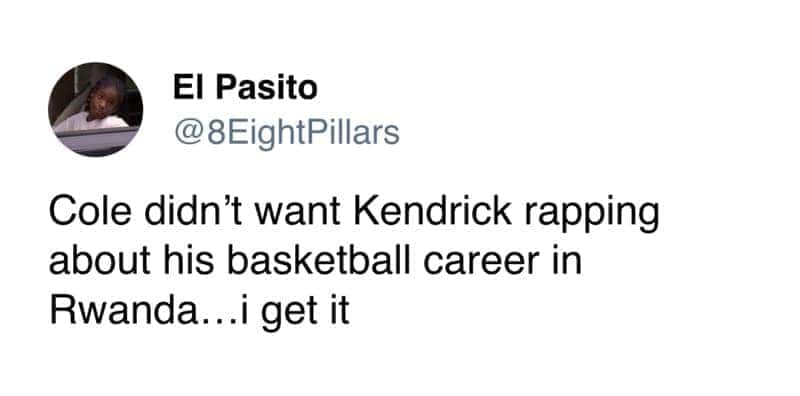This screenshot has height=396, width=800.
Task: Click the word want in the tweet
Action: point(297,214)
